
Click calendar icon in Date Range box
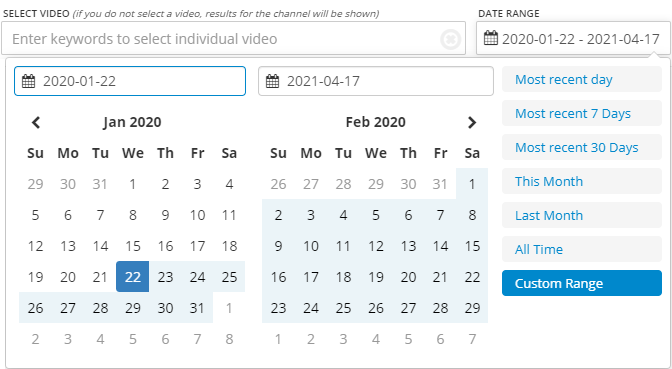coord(491,38)
